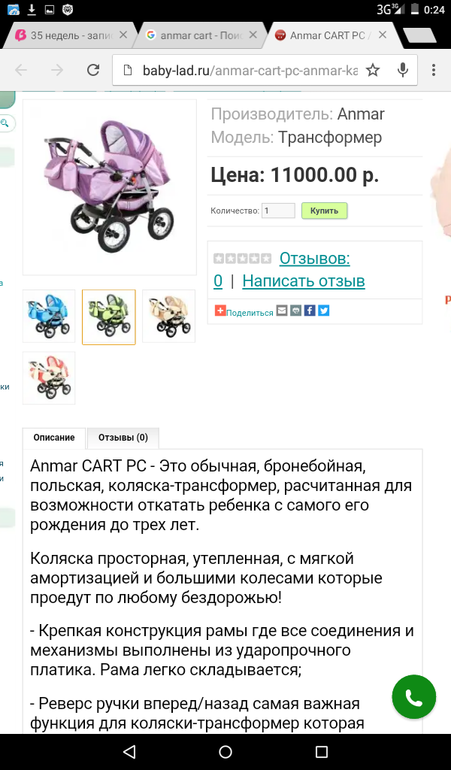Select the blue stroller thumbnail
451x770 pixels.
click(x=49, y=316)
